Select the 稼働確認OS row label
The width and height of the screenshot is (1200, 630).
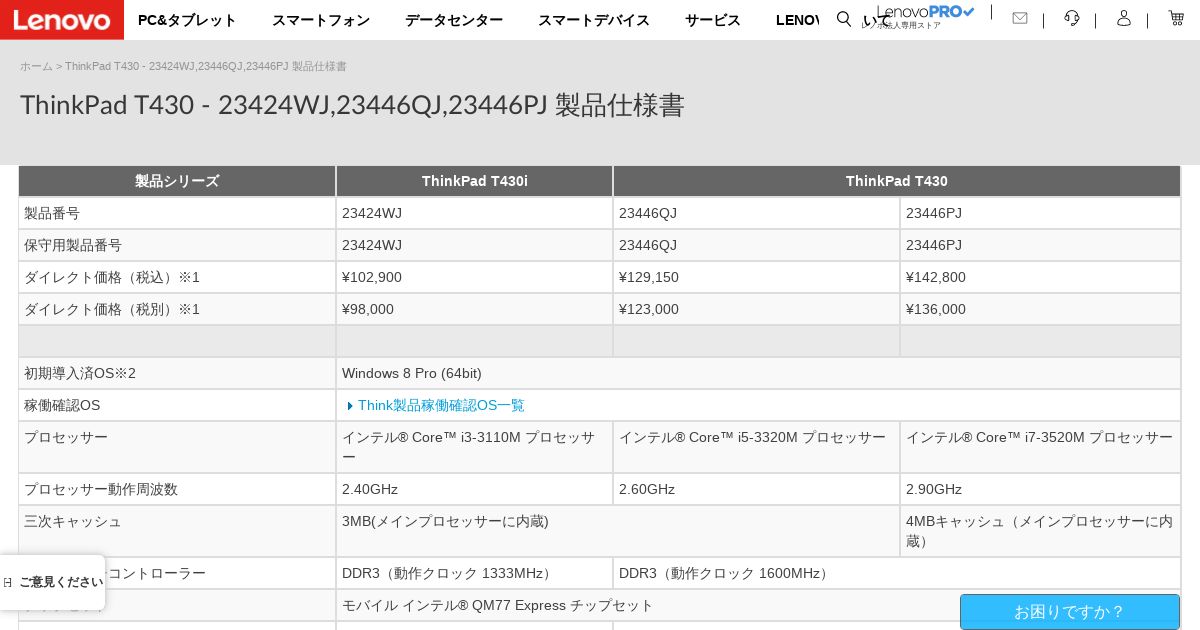point(177,405)
